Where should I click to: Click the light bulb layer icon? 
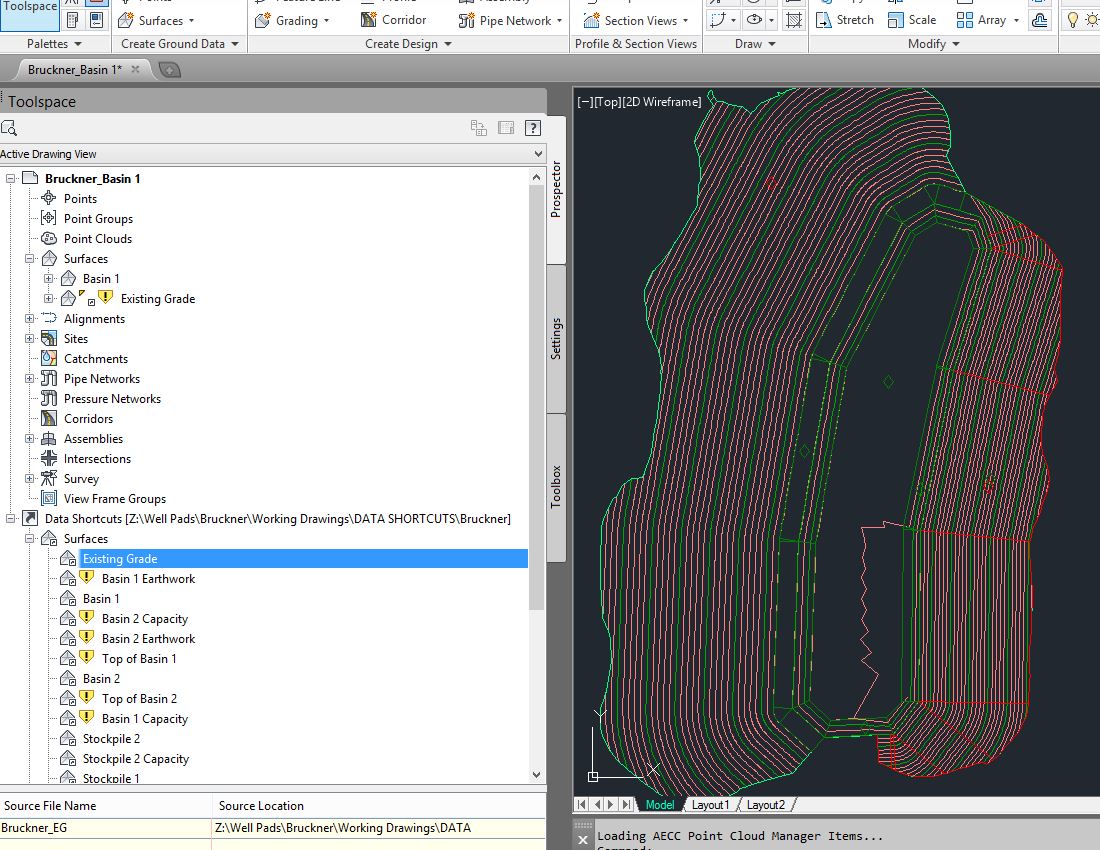pyautogui.click(x=1073, y=20)
